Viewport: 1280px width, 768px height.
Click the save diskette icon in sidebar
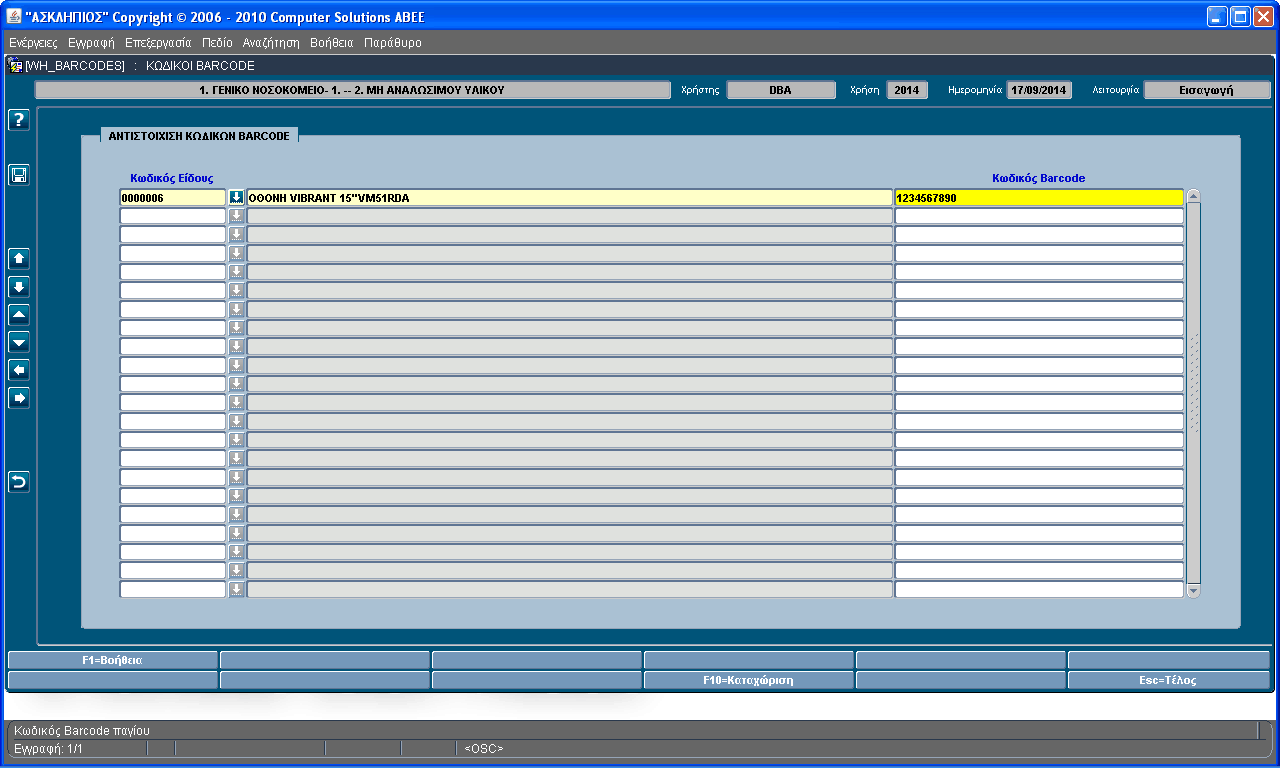[19, 176]
